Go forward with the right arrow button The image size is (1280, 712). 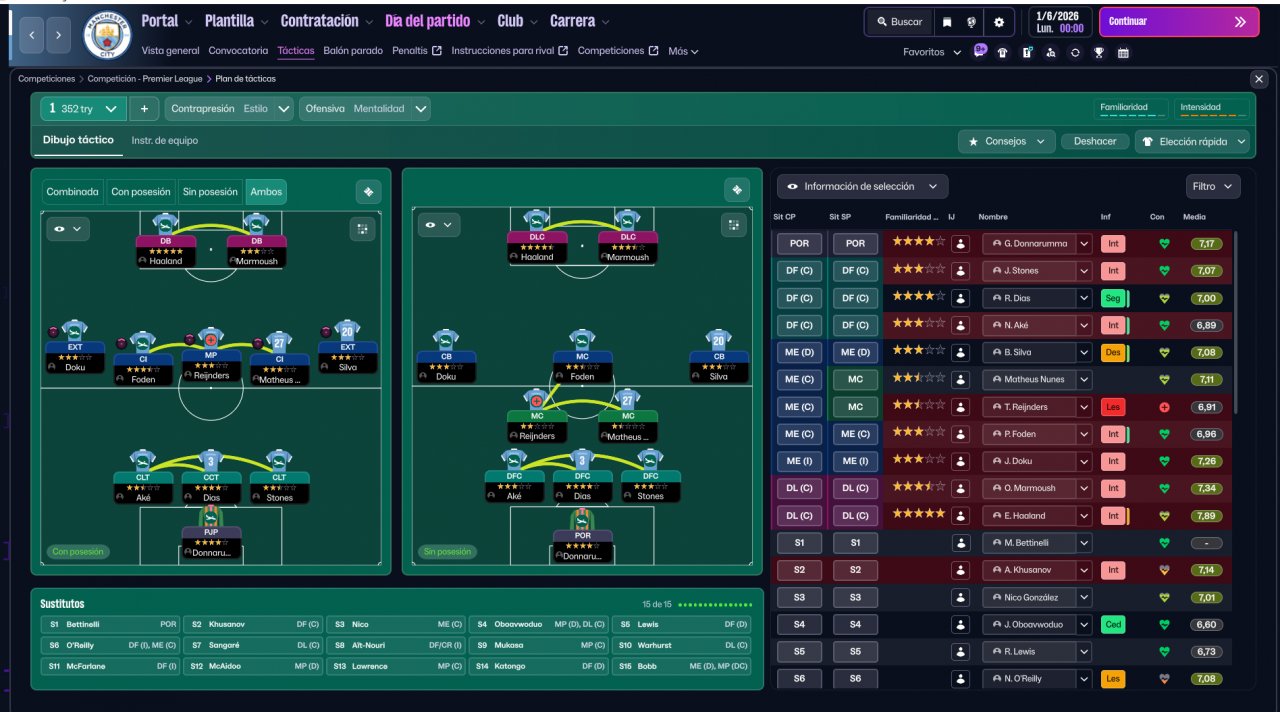point(59,35)
